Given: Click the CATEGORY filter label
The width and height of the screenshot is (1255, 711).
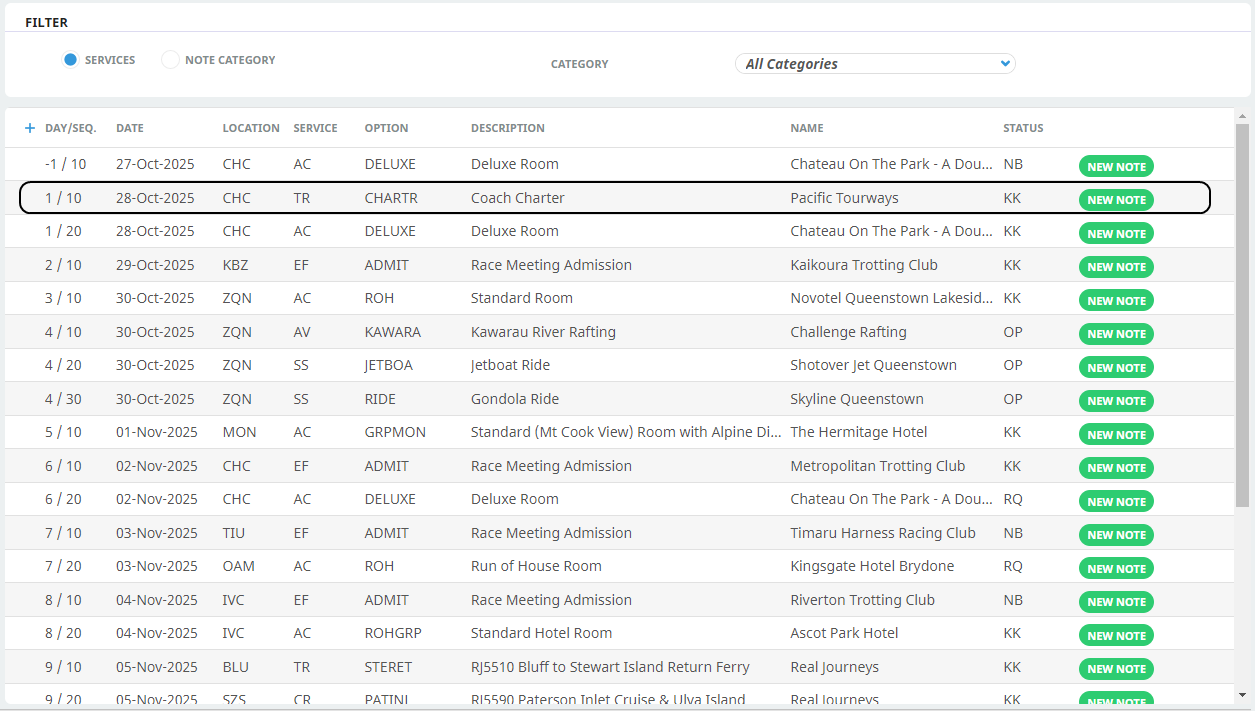Looking at the screenshot, I should (x=580, y=64).
